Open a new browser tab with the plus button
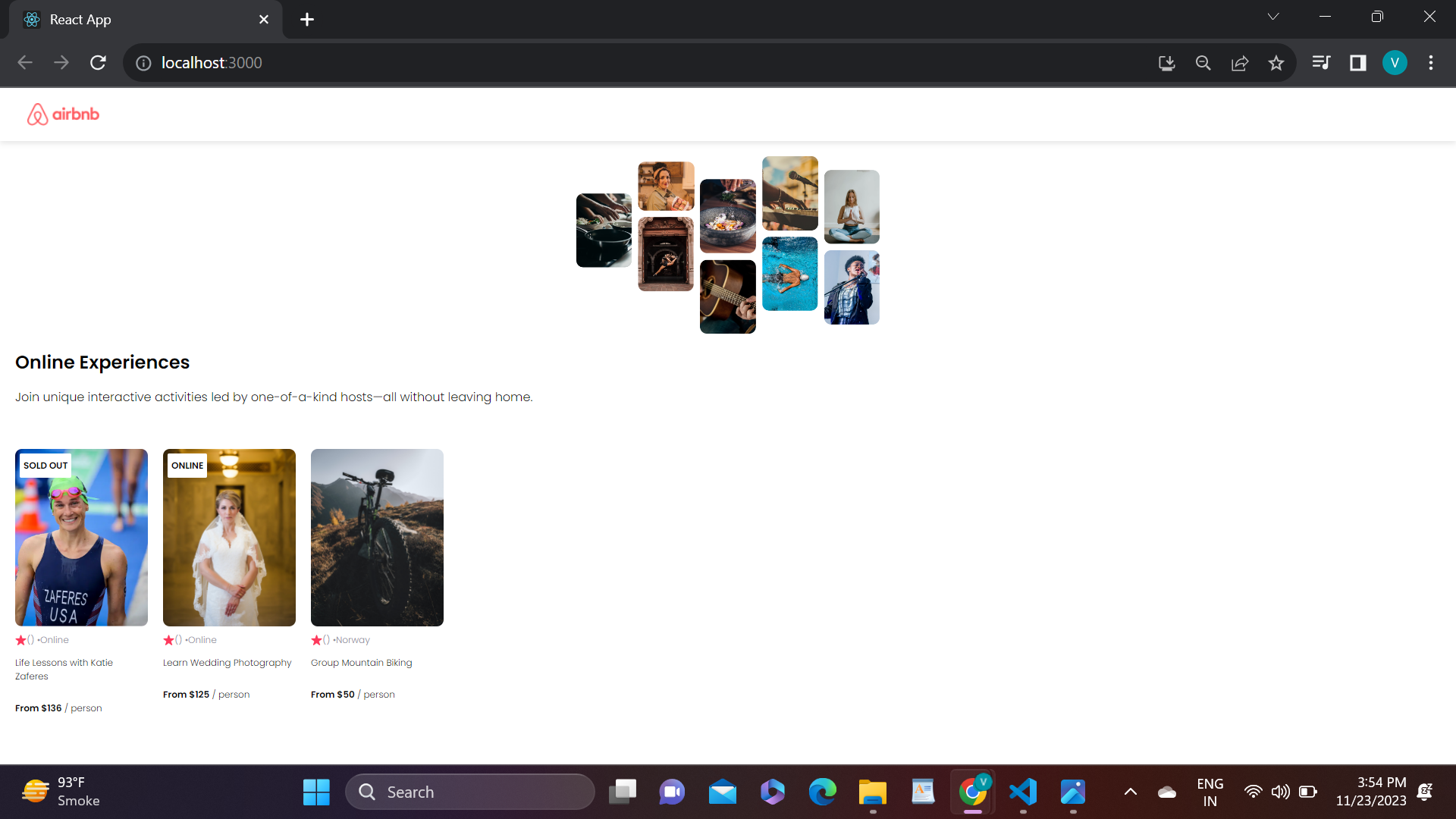1456x819 pixels. (x=306, y=19)
